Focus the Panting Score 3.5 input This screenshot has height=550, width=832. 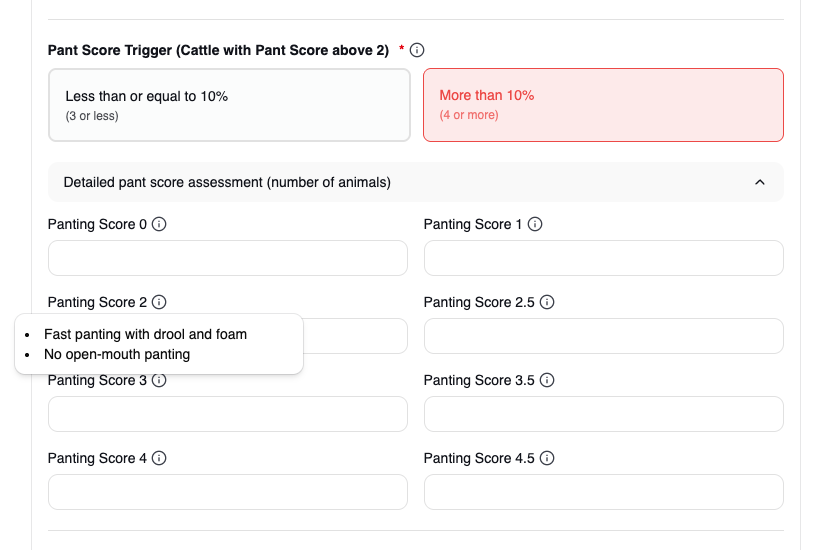[x=604, y=414]
